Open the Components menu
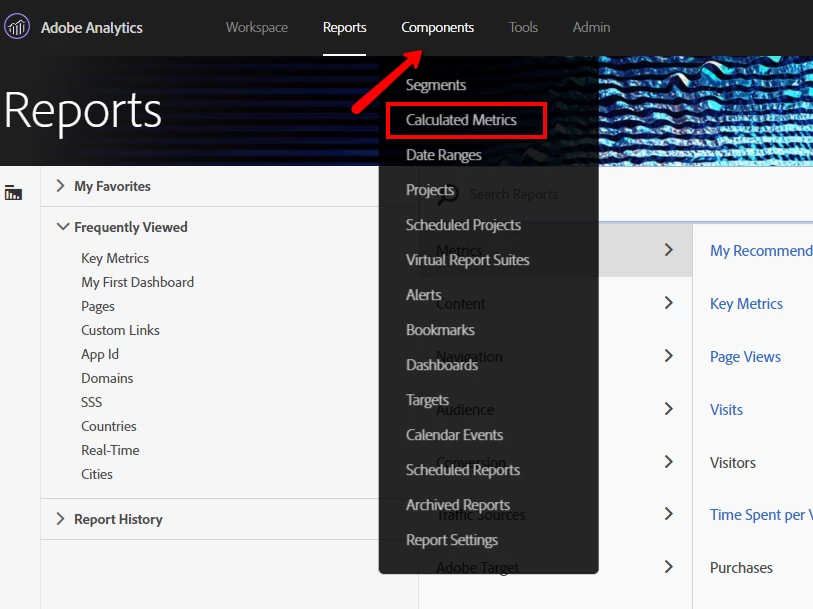The height and width of the screenshot is (609, 813). tap(437, 27)
